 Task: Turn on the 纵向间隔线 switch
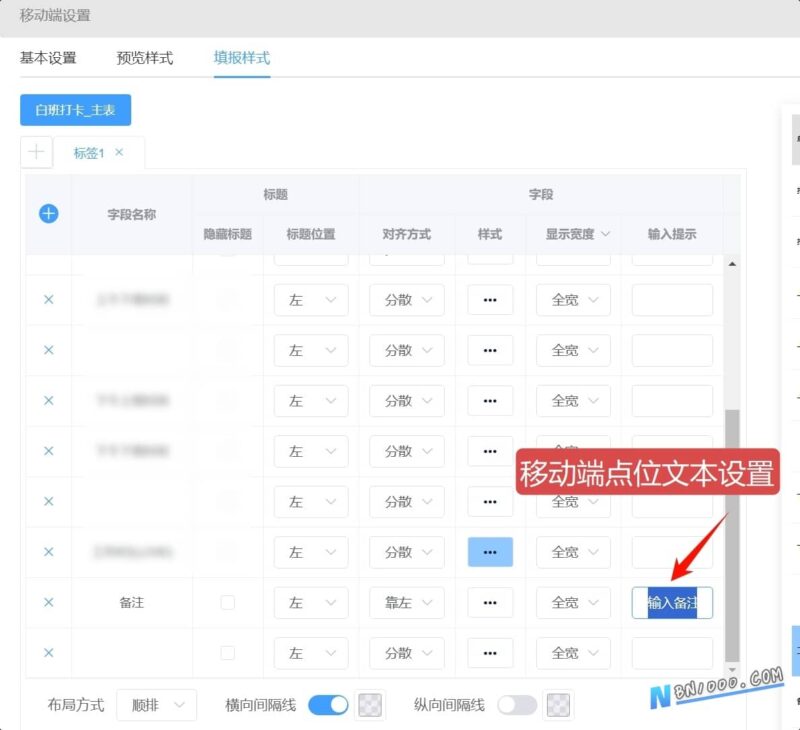[517, 705]
